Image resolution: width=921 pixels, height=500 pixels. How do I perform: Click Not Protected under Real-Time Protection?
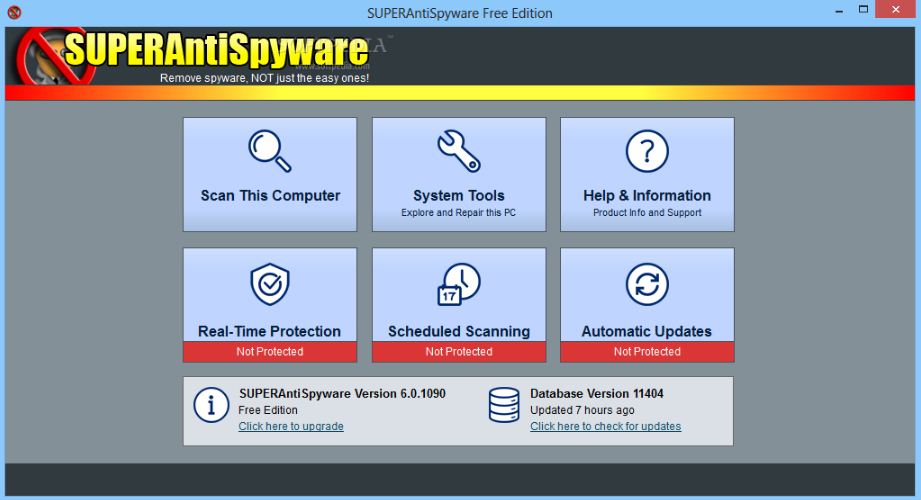click(270, 351)
